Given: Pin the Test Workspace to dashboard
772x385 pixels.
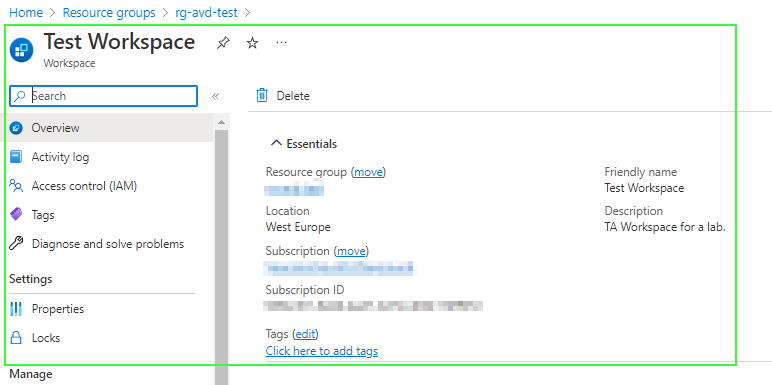Looking at the screenshot, I should 223,43.
